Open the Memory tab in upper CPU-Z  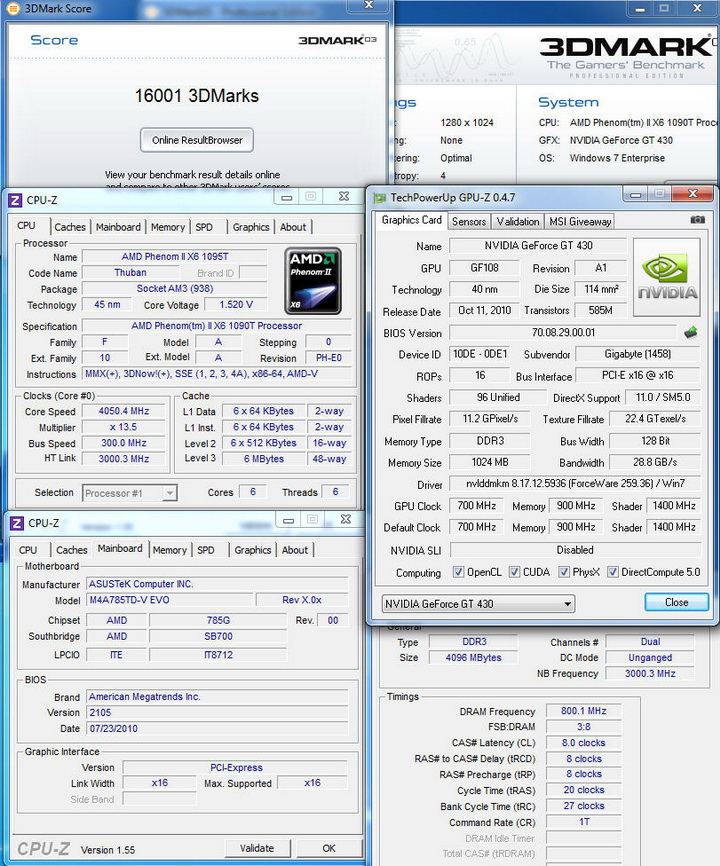168,227
